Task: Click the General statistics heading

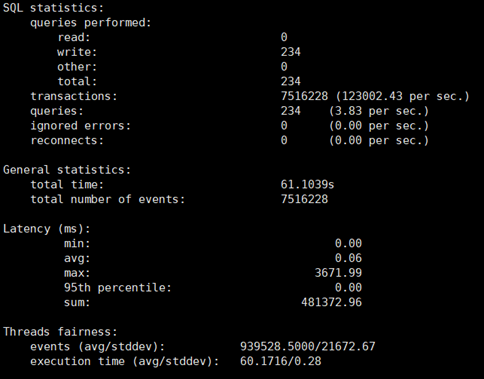Action: [x=67, y=170]
